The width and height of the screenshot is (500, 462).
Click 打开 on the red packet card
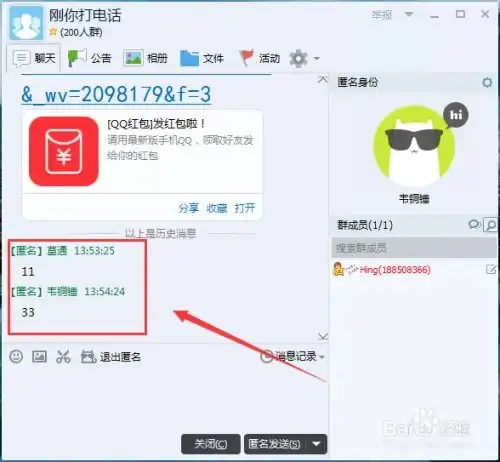click(245, 208)
